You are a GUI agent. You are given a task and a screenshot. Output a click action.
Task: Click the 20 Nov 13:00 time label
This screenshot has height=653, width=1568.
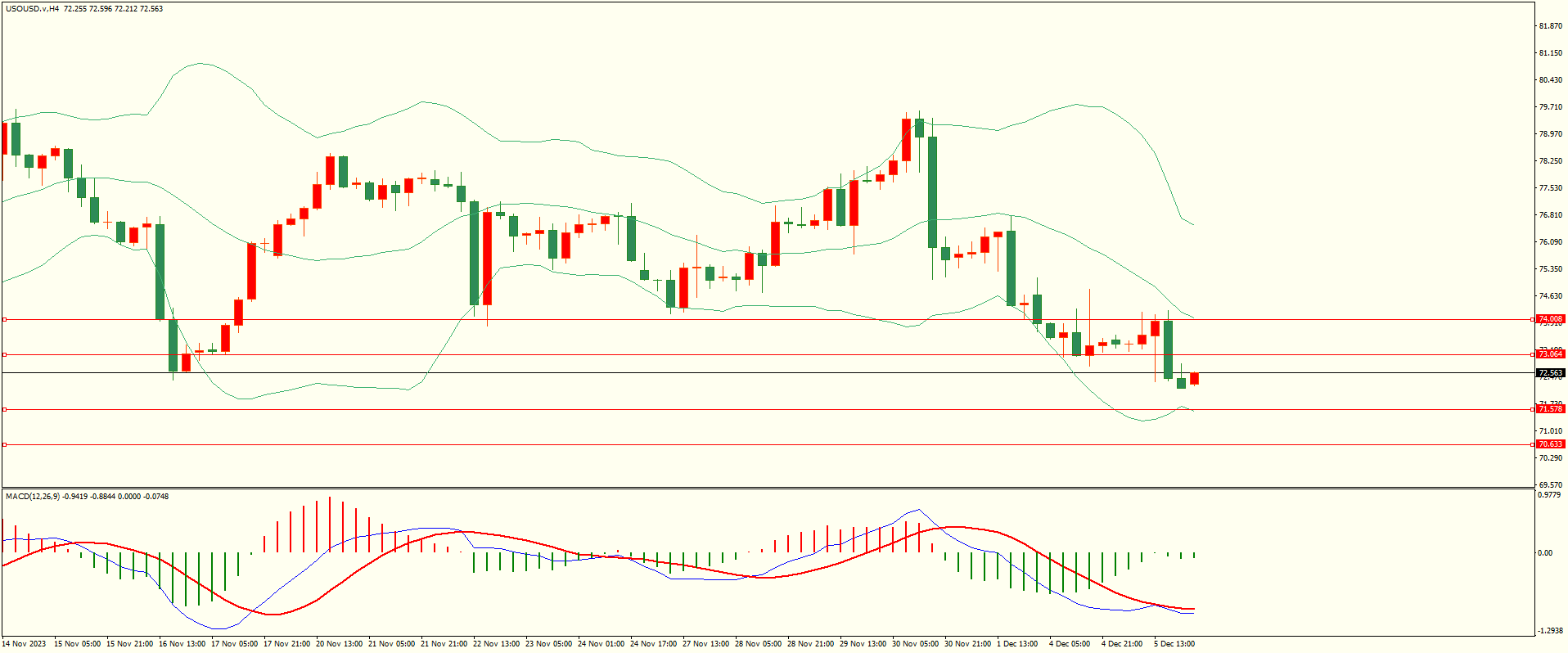click(x=339, y=644)
